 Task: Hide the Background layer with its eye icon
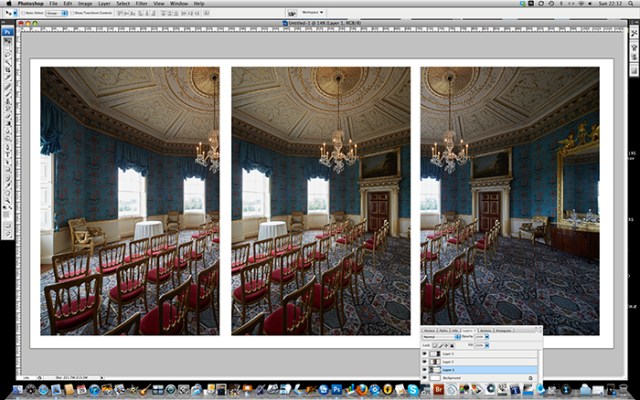click(x=425, y=378)
